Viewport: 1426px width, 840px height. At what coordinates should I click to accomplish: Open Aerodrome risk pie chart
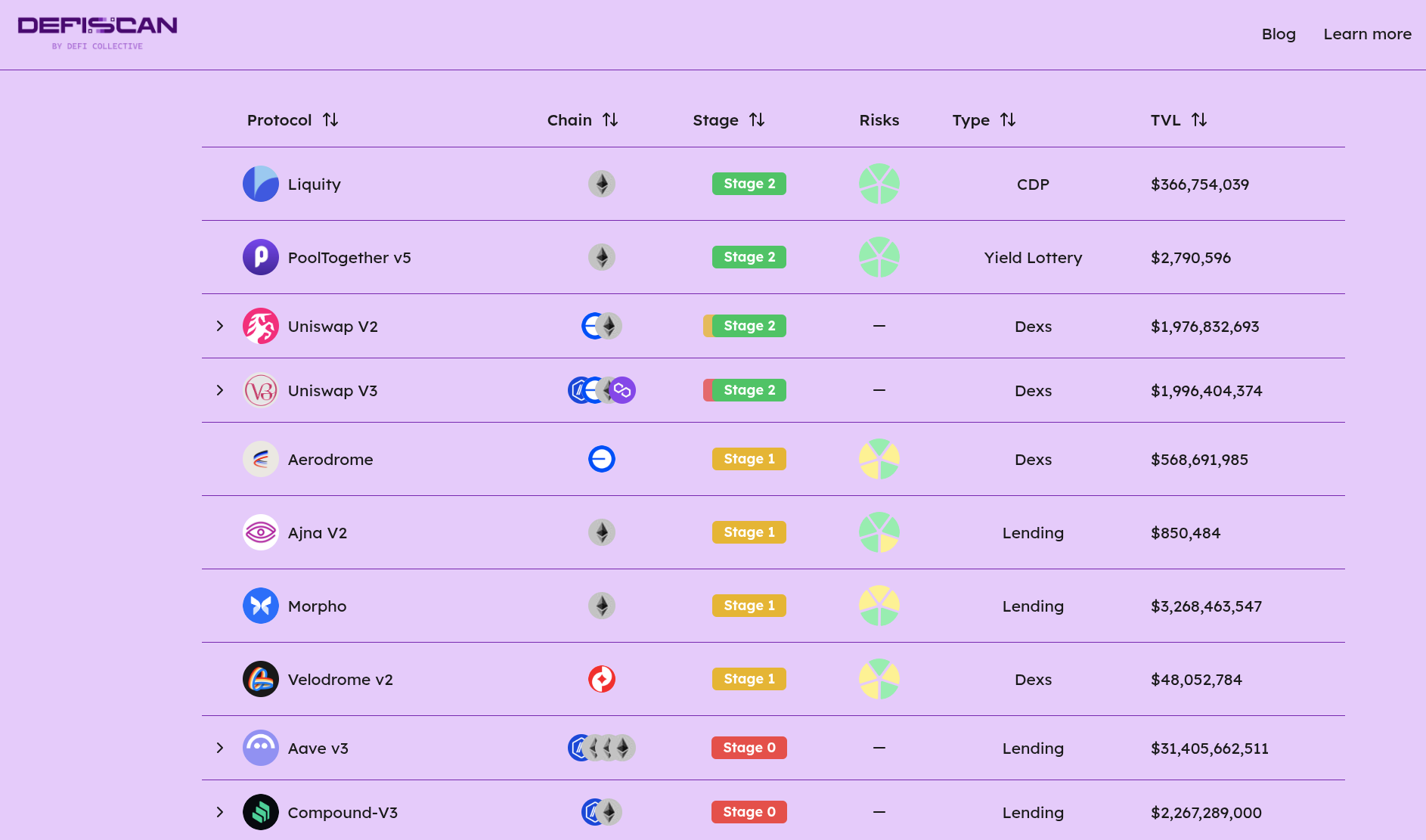pos(879,459)
